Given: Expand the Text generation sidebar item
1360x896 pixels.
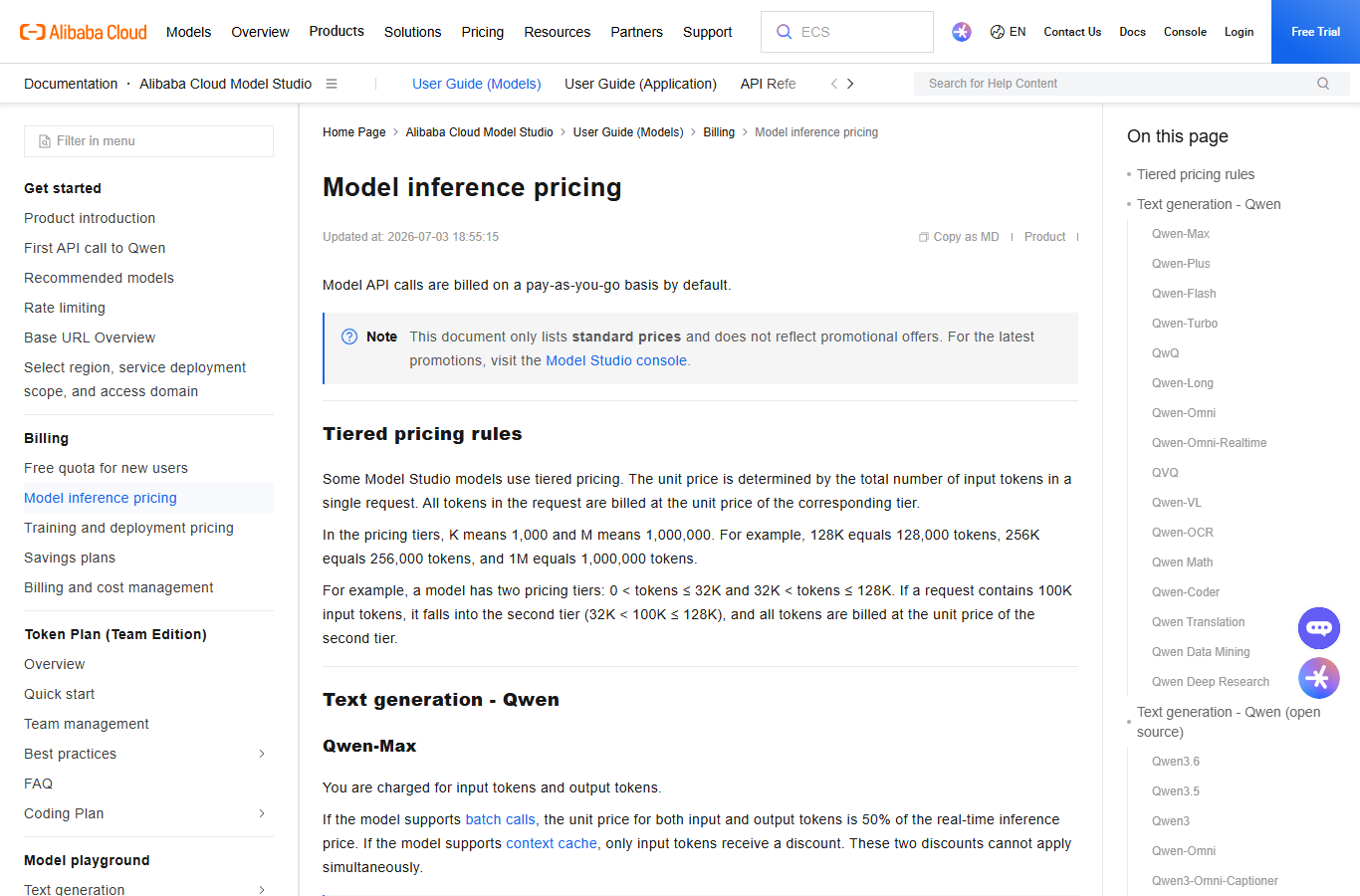Looking at the screenshot, I should 262,890.
